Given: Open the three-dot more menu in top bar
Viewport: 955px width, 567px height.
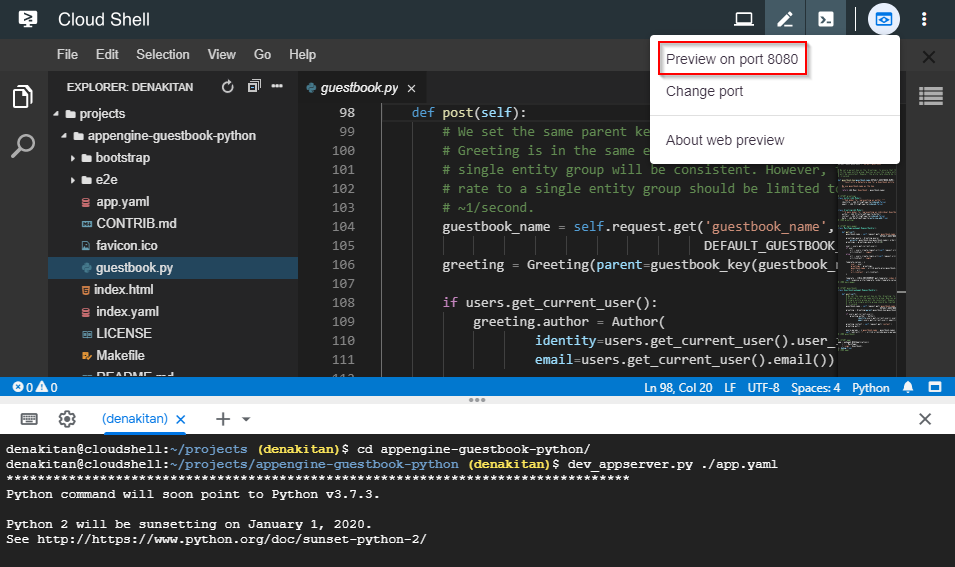Looking at the screenshot, I should [924, 19].
